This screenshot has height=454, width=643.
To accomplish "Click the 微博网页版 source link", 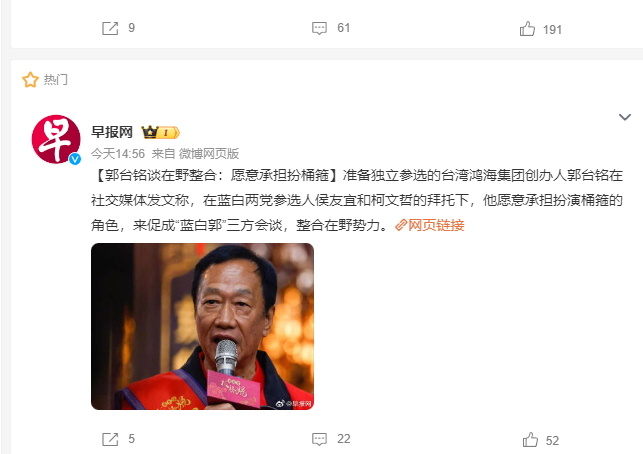I will [209, 154].
